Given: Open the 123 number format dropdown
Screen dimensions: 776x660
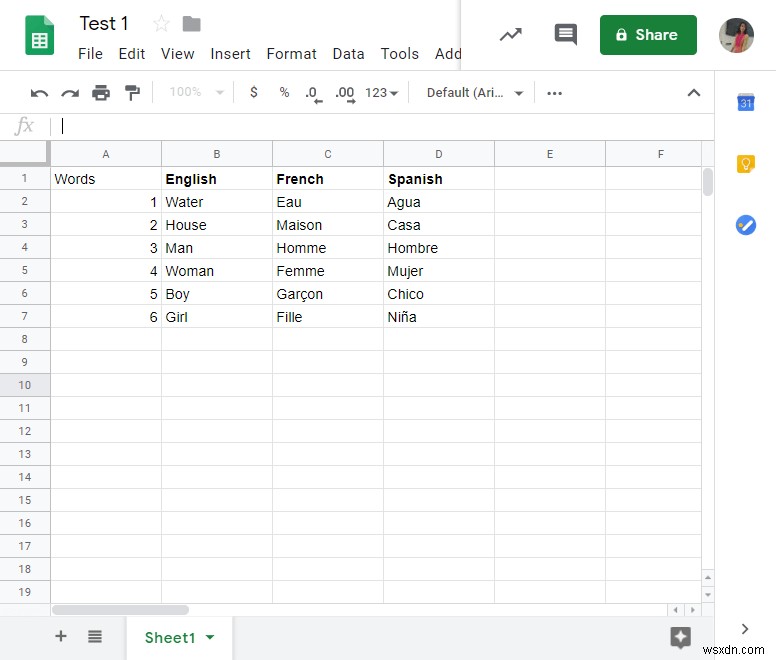Looking at the screenshot, I should click(381, 93).
